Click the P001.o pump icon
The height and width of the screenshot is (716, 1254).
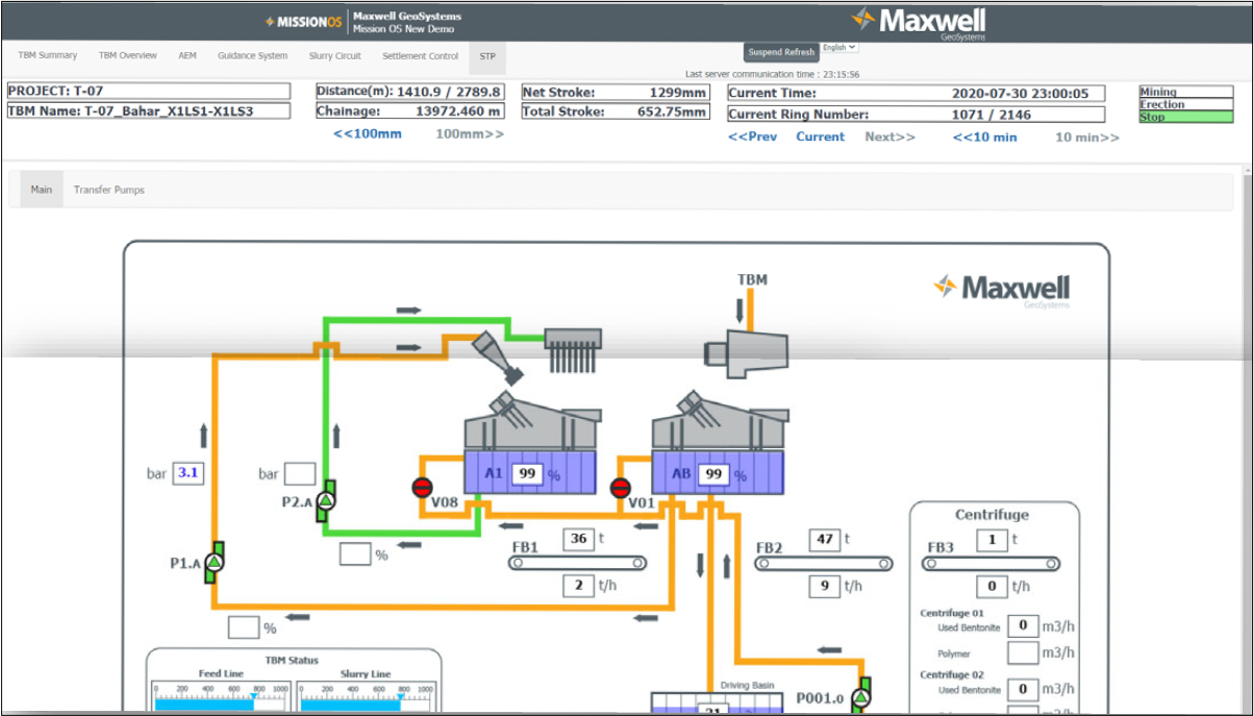tap(861, 697)
